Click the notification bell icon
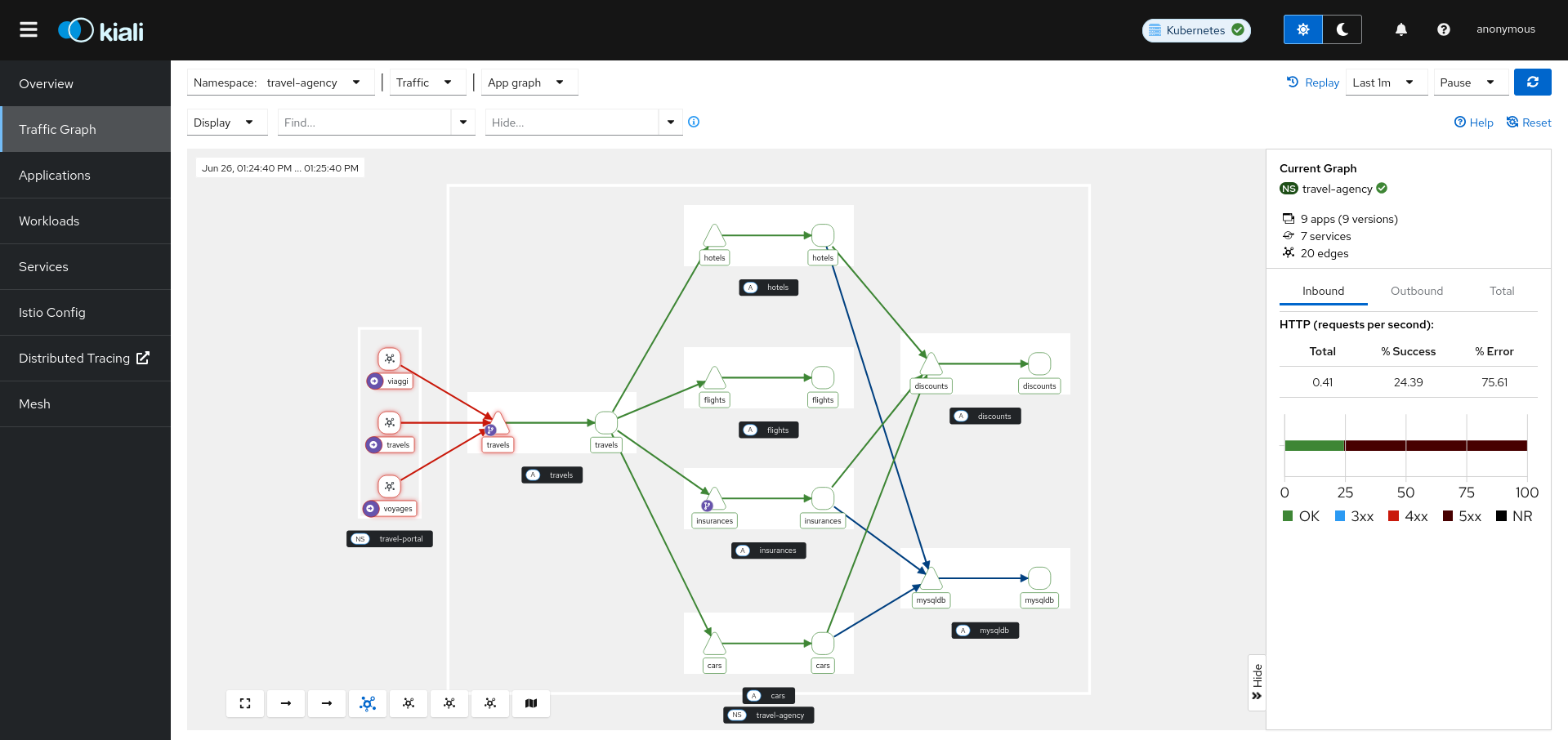 [1400, 29]
